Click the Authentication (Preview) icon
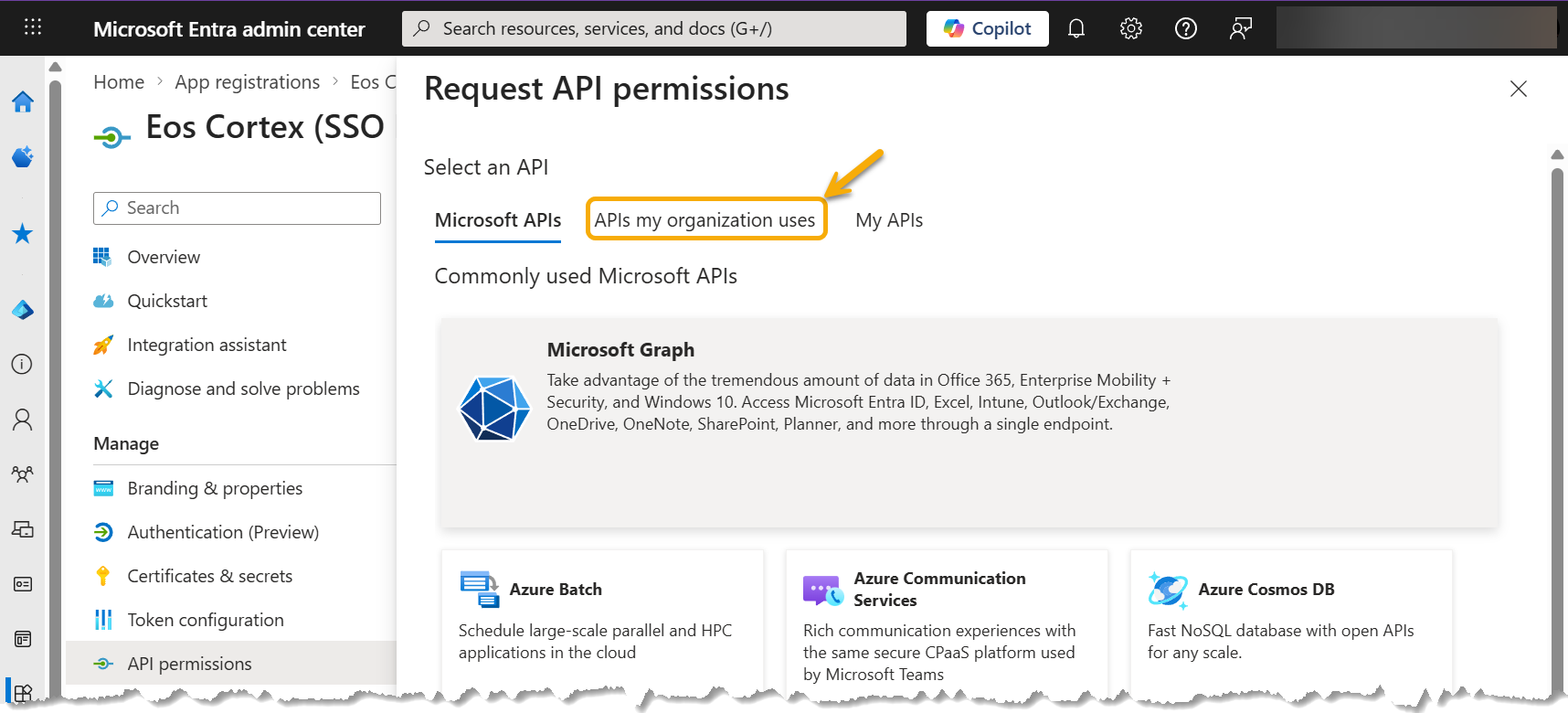 pyautogui.click(x=103, y=532)
